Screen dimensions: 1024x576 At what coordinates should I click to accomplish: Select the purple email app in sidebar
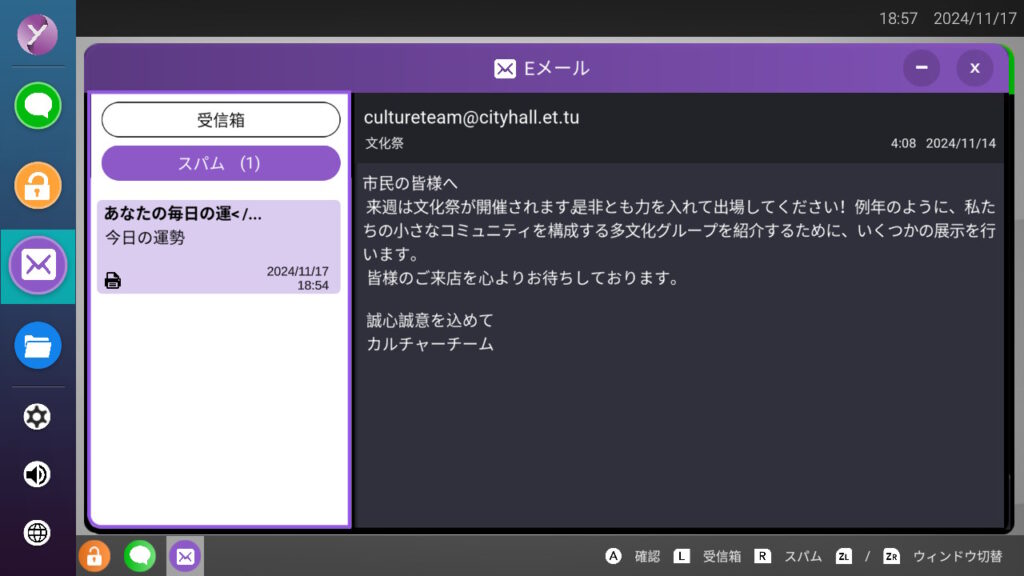coord(38,265)
